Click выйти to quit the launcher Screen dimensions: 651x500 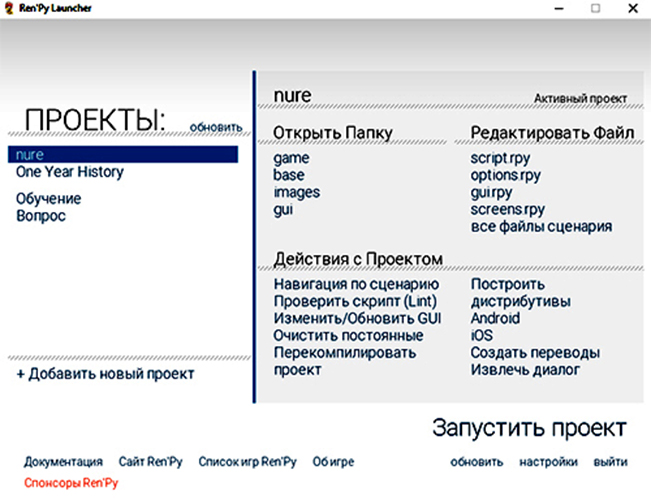(610, 462)
